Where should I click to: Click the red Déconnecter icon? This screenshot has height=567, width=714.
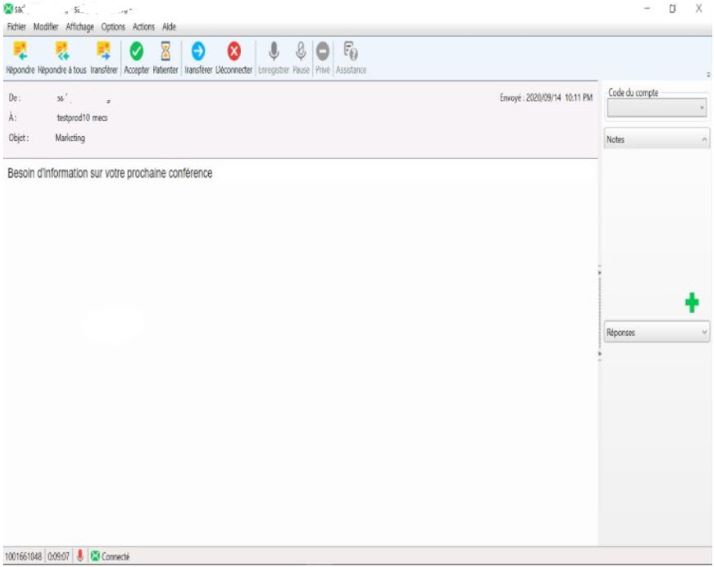coord(235,50)
